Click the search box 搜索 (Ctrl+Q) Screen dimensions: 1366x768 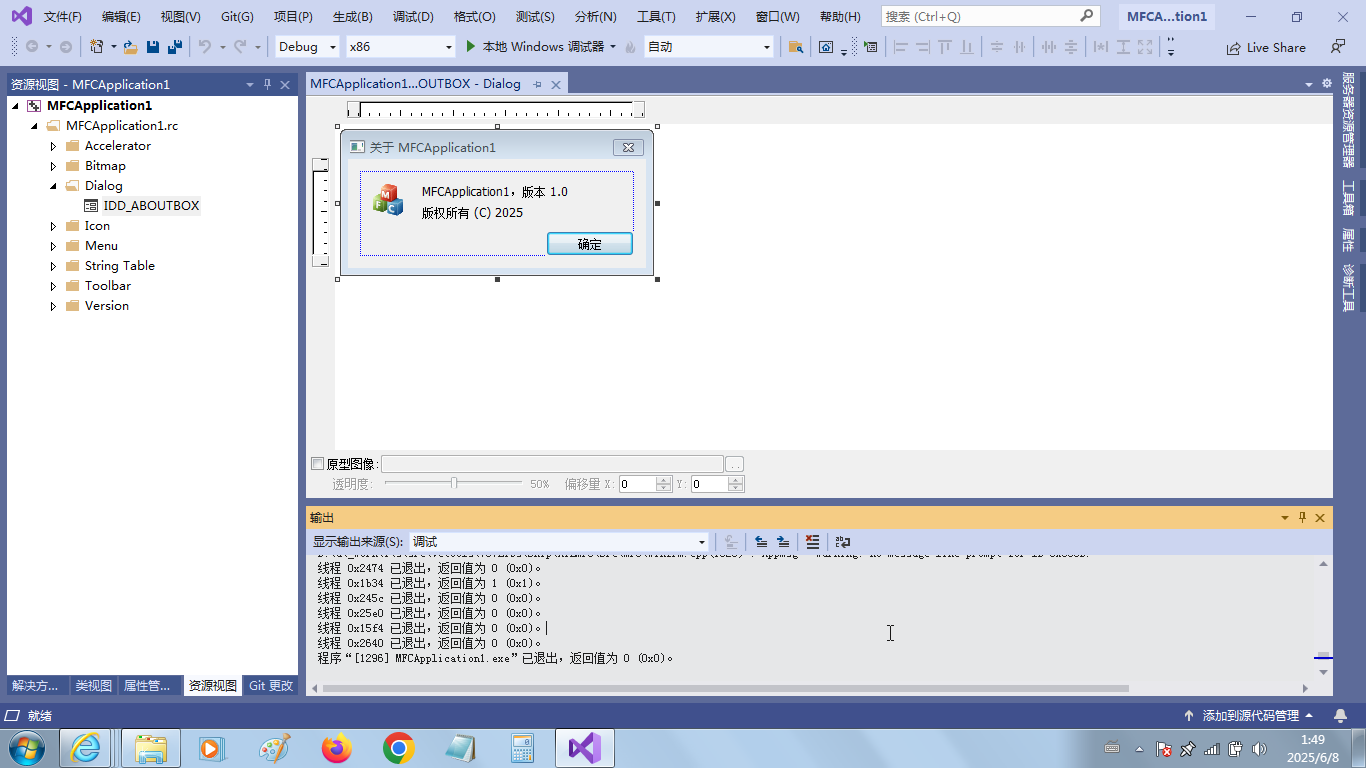(x=990, y=16)
